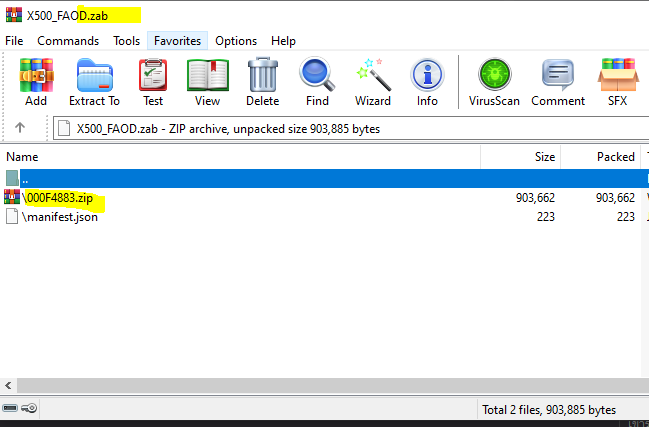Click the Delete trash can icon

[262, 74]
